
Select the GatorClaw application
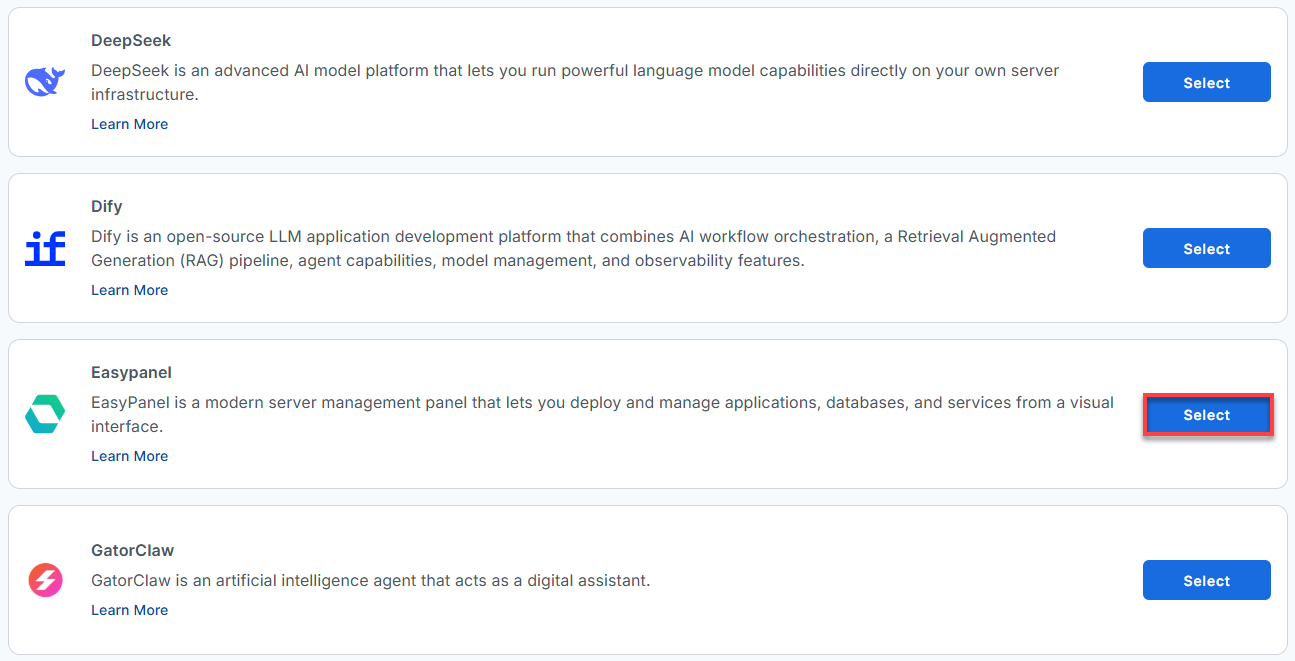click(1206, 580)
